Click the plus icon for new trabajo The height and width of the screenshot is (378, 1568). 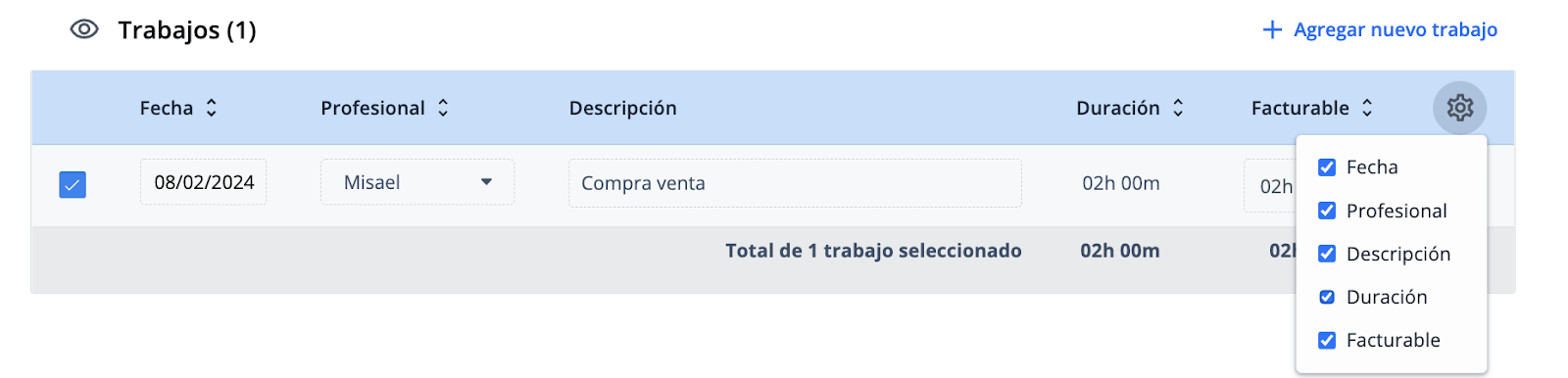[1272, 30]
